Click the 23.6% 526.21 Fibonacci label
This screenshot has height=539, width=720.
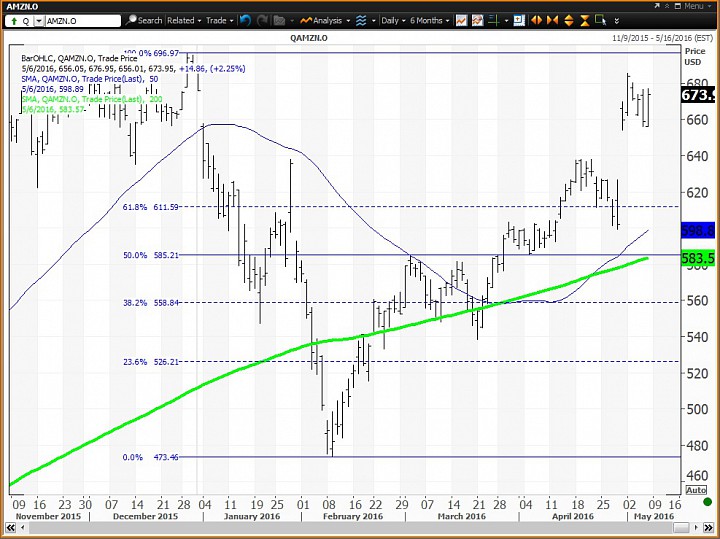151,362
